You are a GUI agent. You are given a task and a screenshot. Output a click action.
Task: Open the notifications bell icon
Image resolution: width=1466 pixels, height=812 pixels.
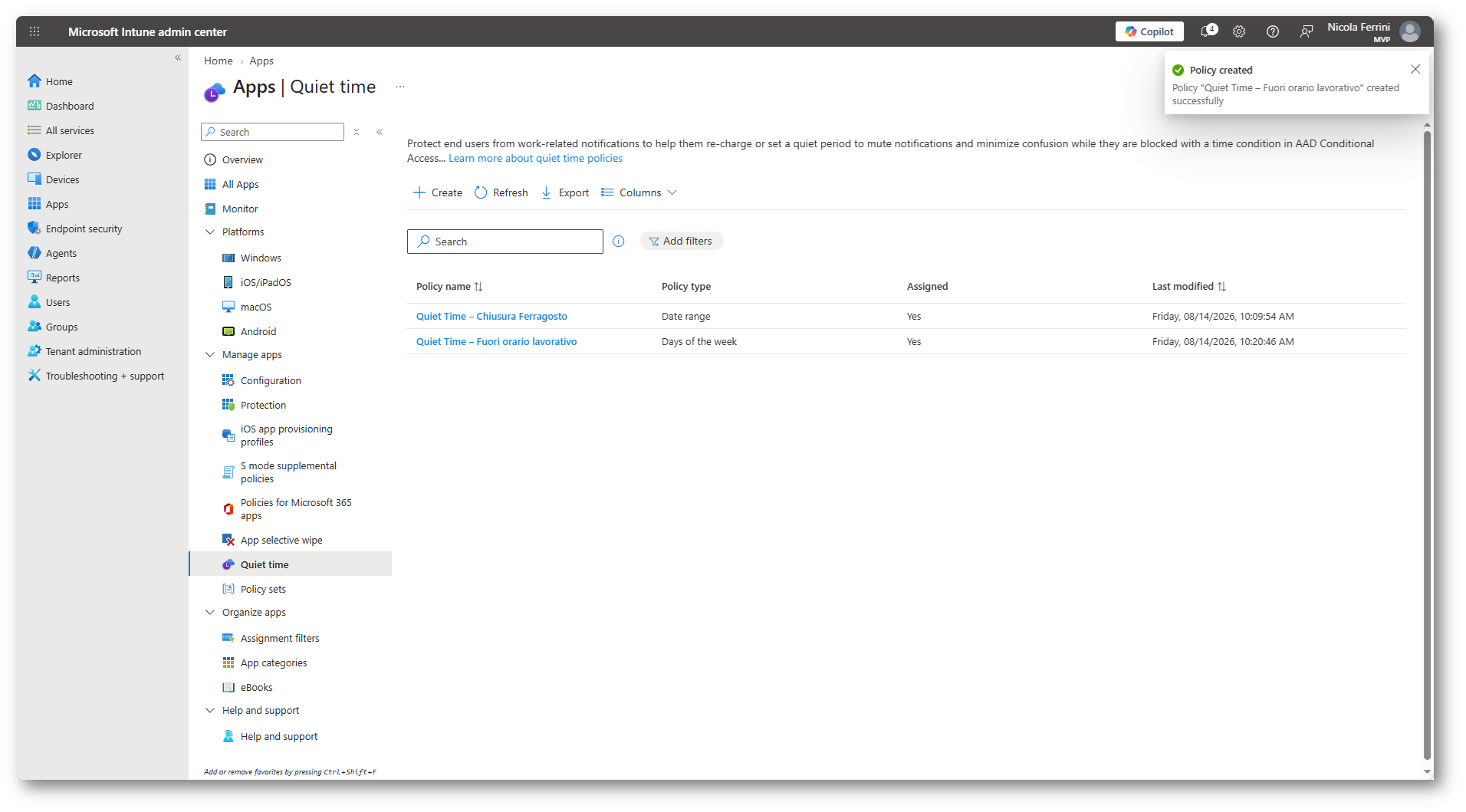(1208, 31)
